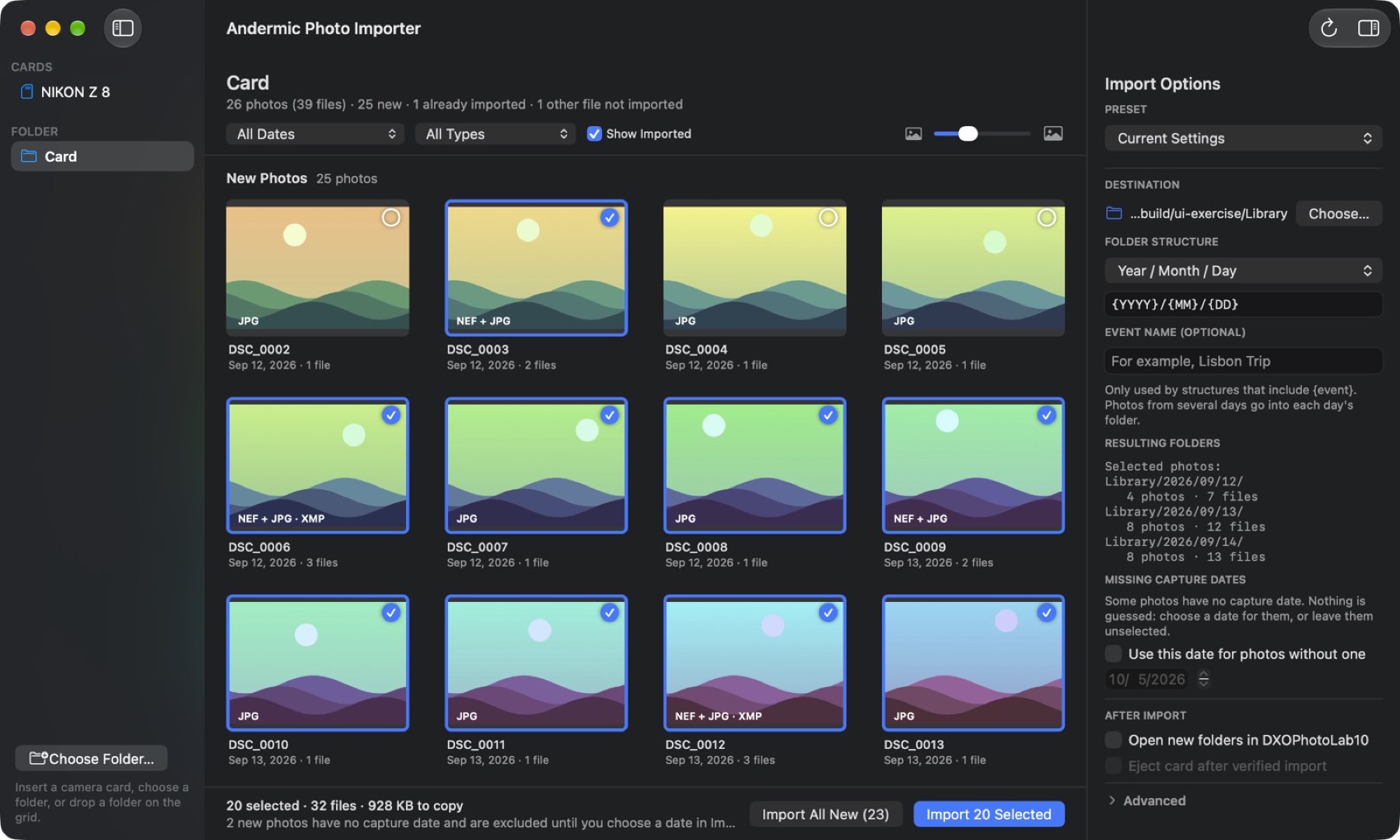This screenshot has width=1400, height=840.
Task: Deselect photo DSC_0012 checkmark
Action: 828,613
